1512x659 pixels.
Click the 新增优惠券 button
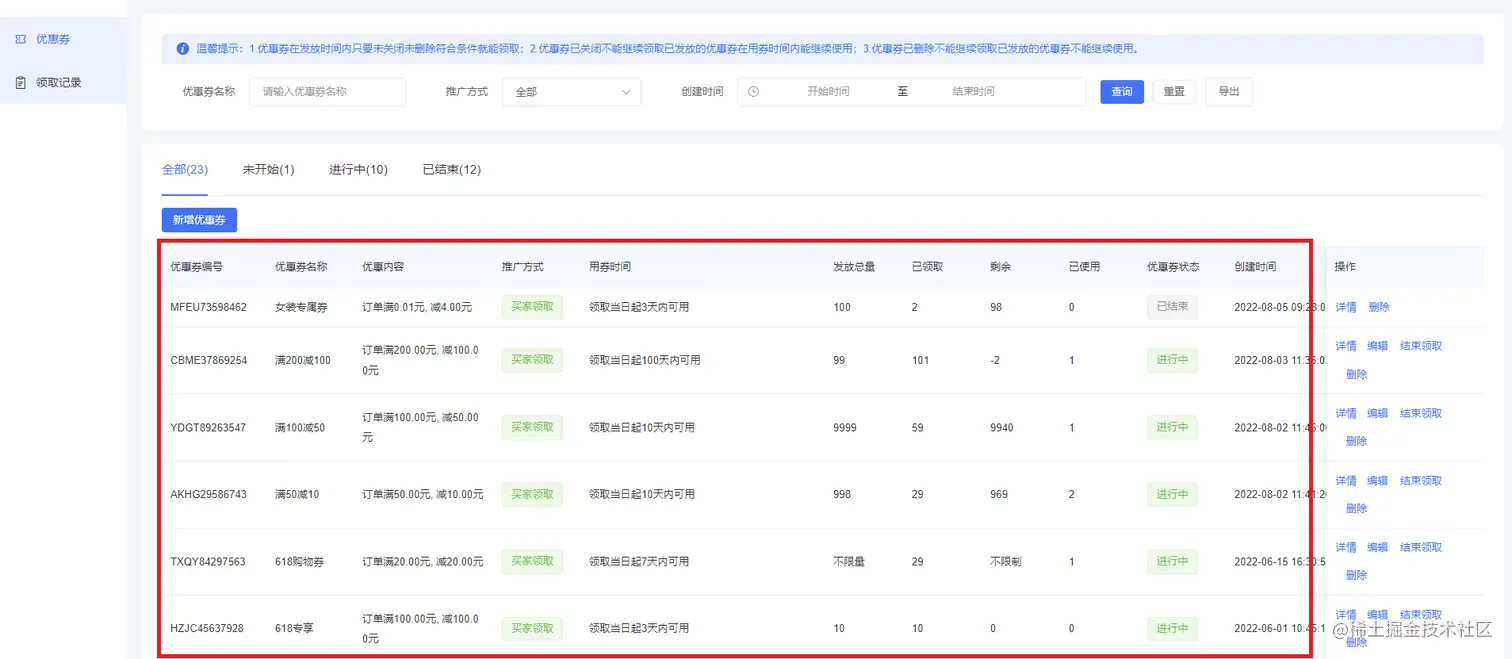tap(199, 220)
